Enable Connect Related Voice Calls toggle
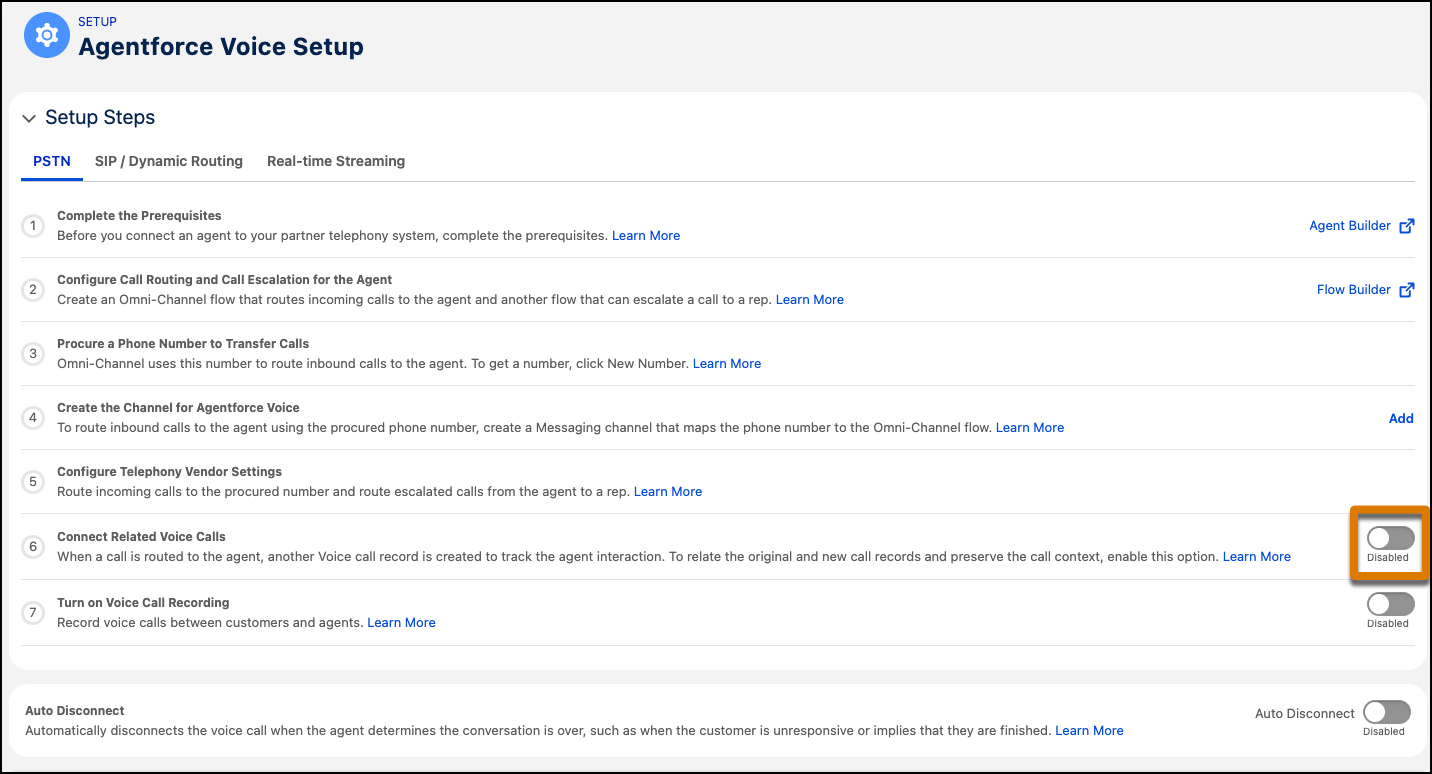This screenshot has height=774, width=1432. tap(1390, 538)
